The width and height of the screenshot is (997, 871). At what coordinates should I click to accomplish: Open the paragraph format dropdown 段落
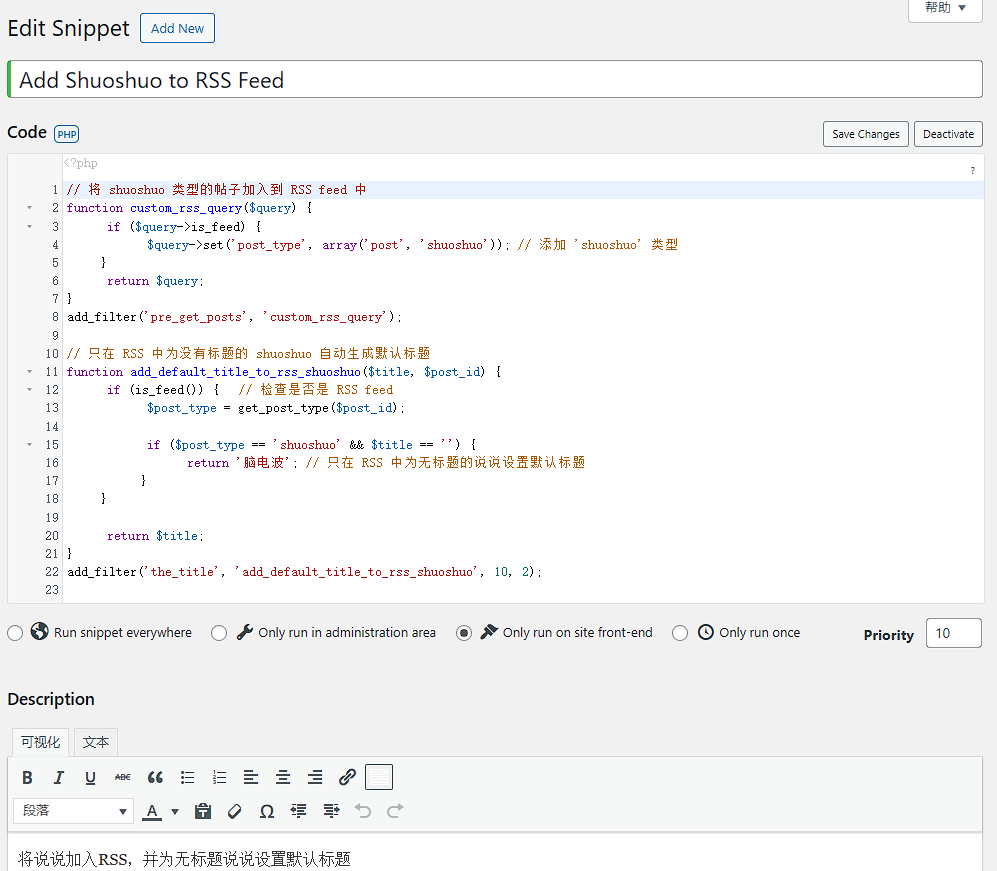(x=74, y=811)
